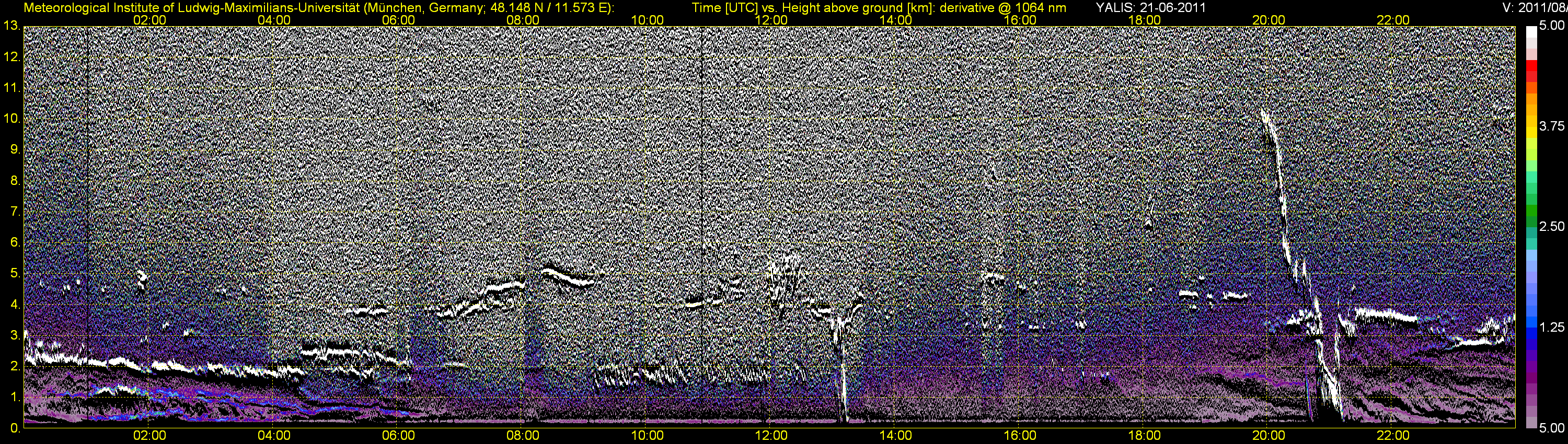The image size is (1568, 444).
Task: Click the 12 km height axis label
Action: pos(11,57)
